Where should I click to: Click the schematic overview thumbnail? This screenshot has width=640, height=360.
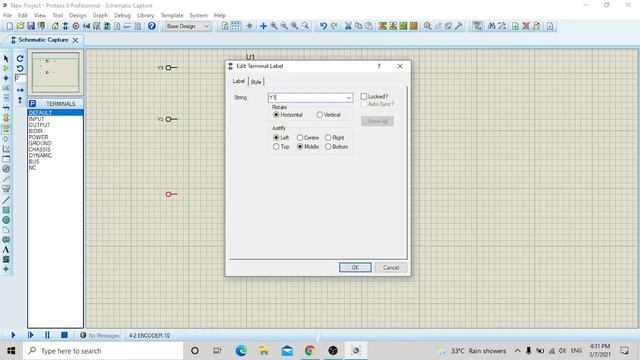tap(56, 72)
